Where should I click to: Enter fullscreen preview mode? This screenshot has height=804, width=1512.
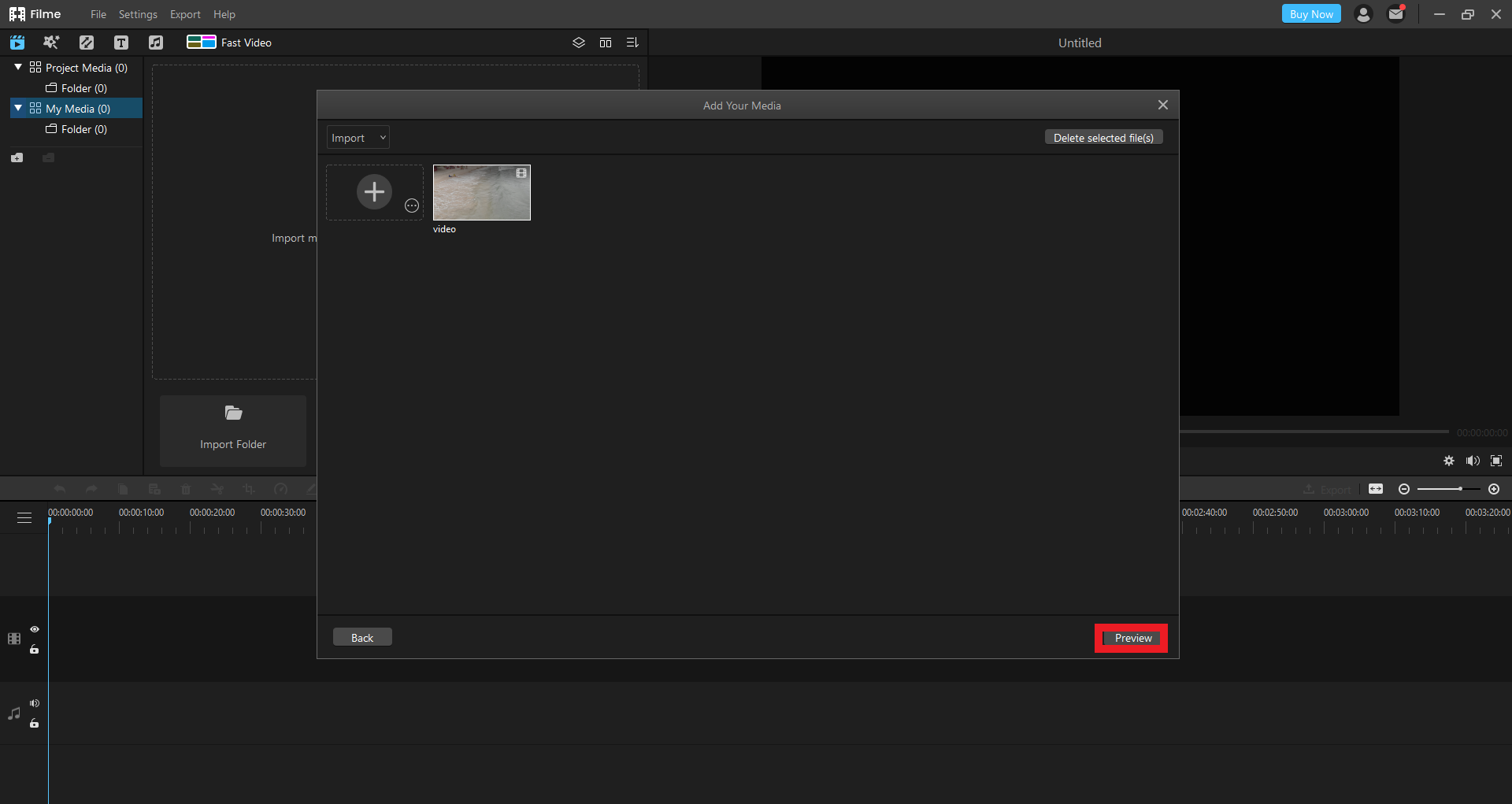pos(1496,461)
